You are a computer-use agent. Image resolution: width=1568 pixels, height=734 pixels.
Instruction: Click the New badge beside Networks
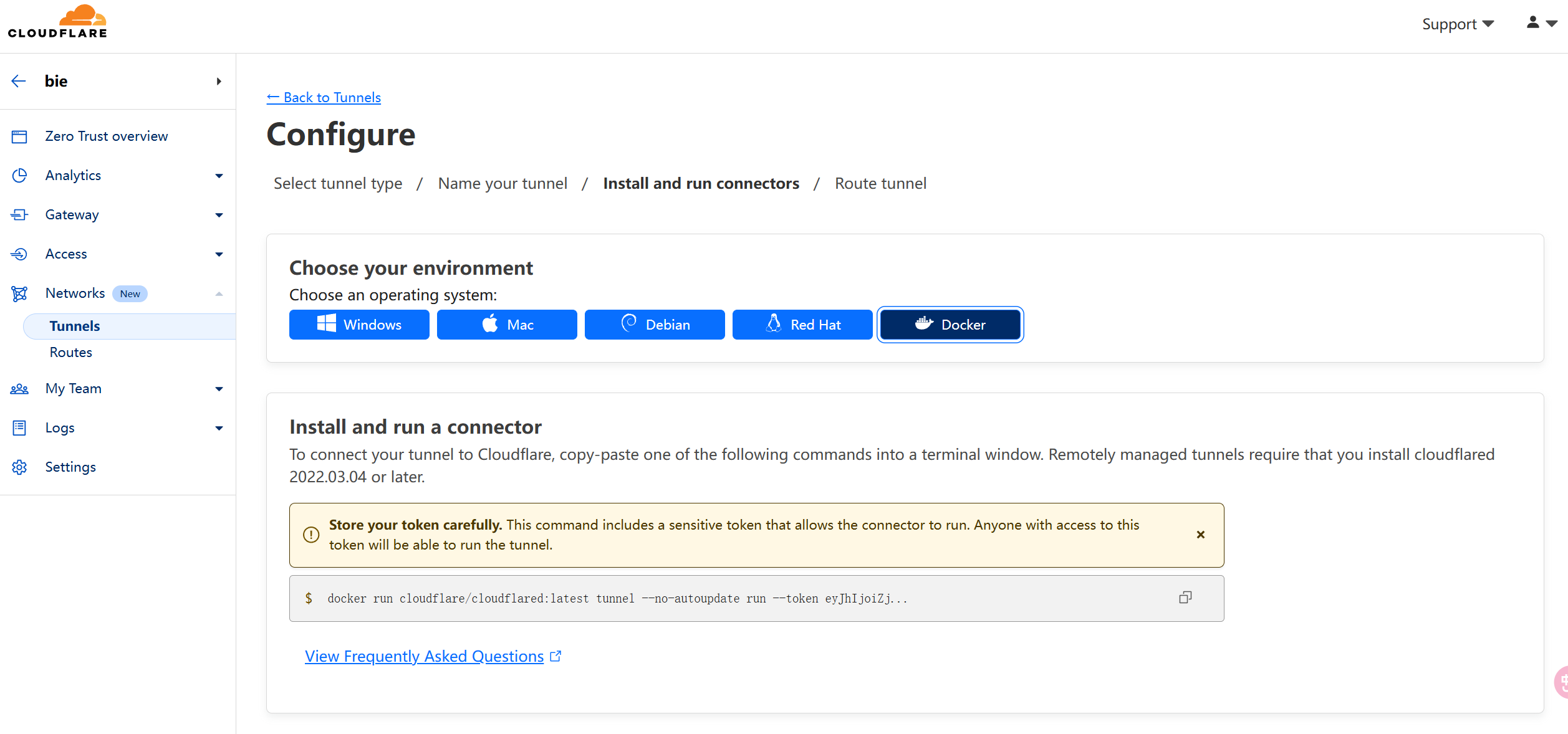(130, 293)
